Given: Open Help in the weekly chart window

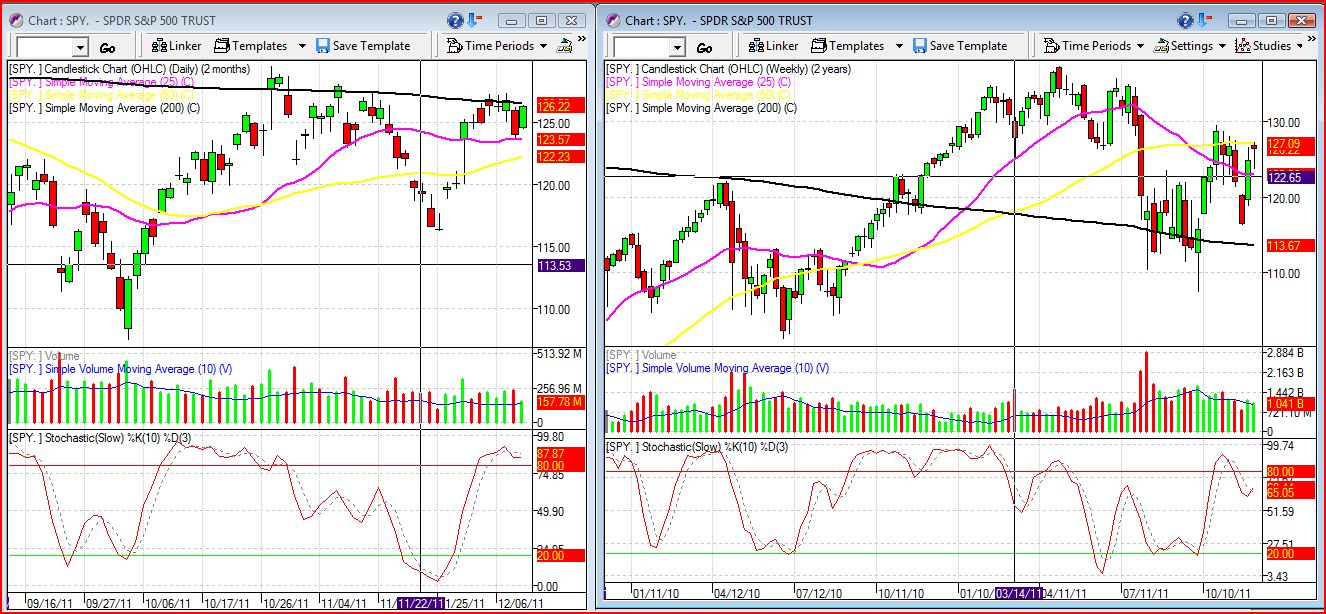Looking at the screenshot, I should tap(1185, 20).
